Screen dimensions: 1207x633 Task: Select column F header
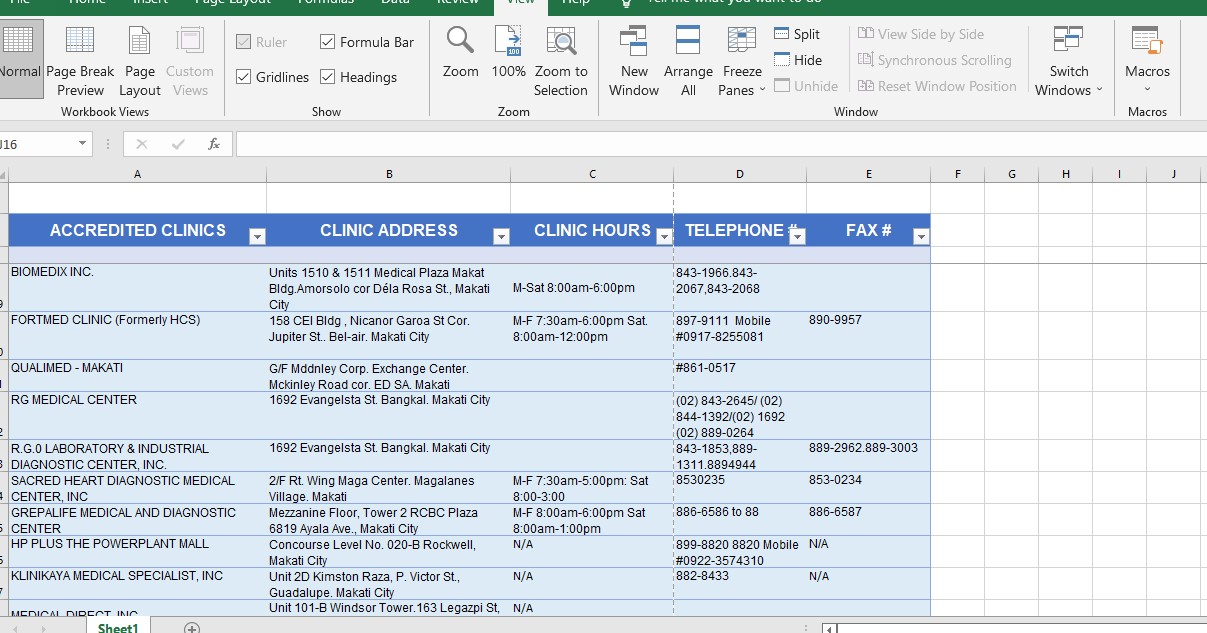(x=957, y=174)
